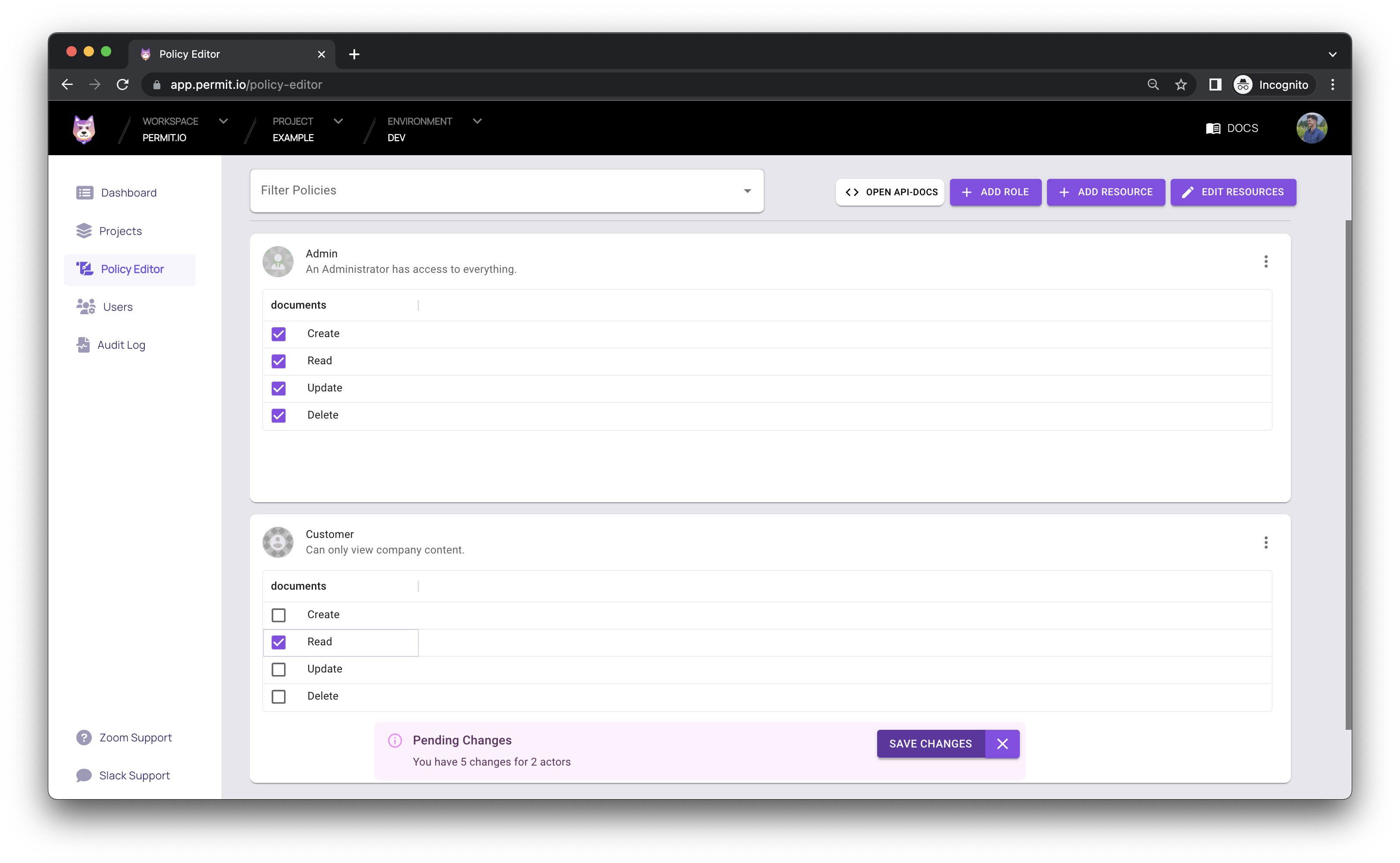1400x863 pixels.
Task: Click the Zoom Support icon
Action: pyautogui.click(x=83, y=737)
